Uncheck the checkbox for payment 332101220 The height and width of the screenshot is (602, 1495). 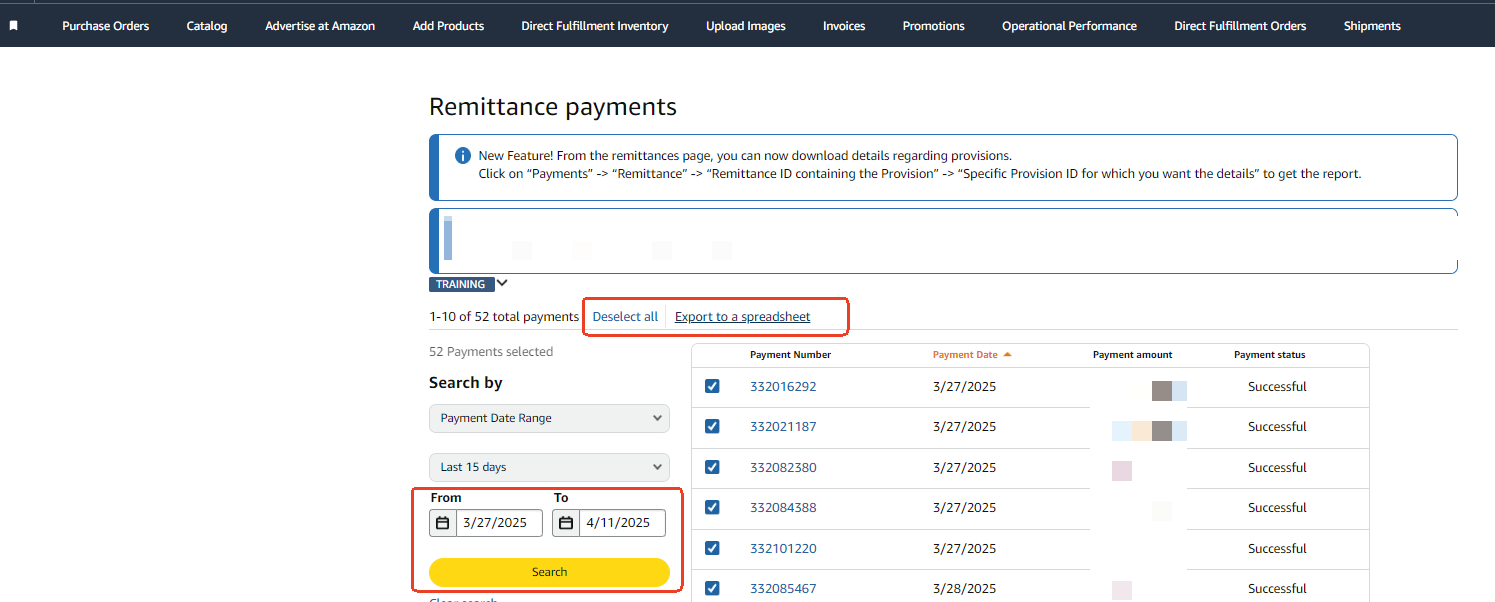click(x=712, y=548)
